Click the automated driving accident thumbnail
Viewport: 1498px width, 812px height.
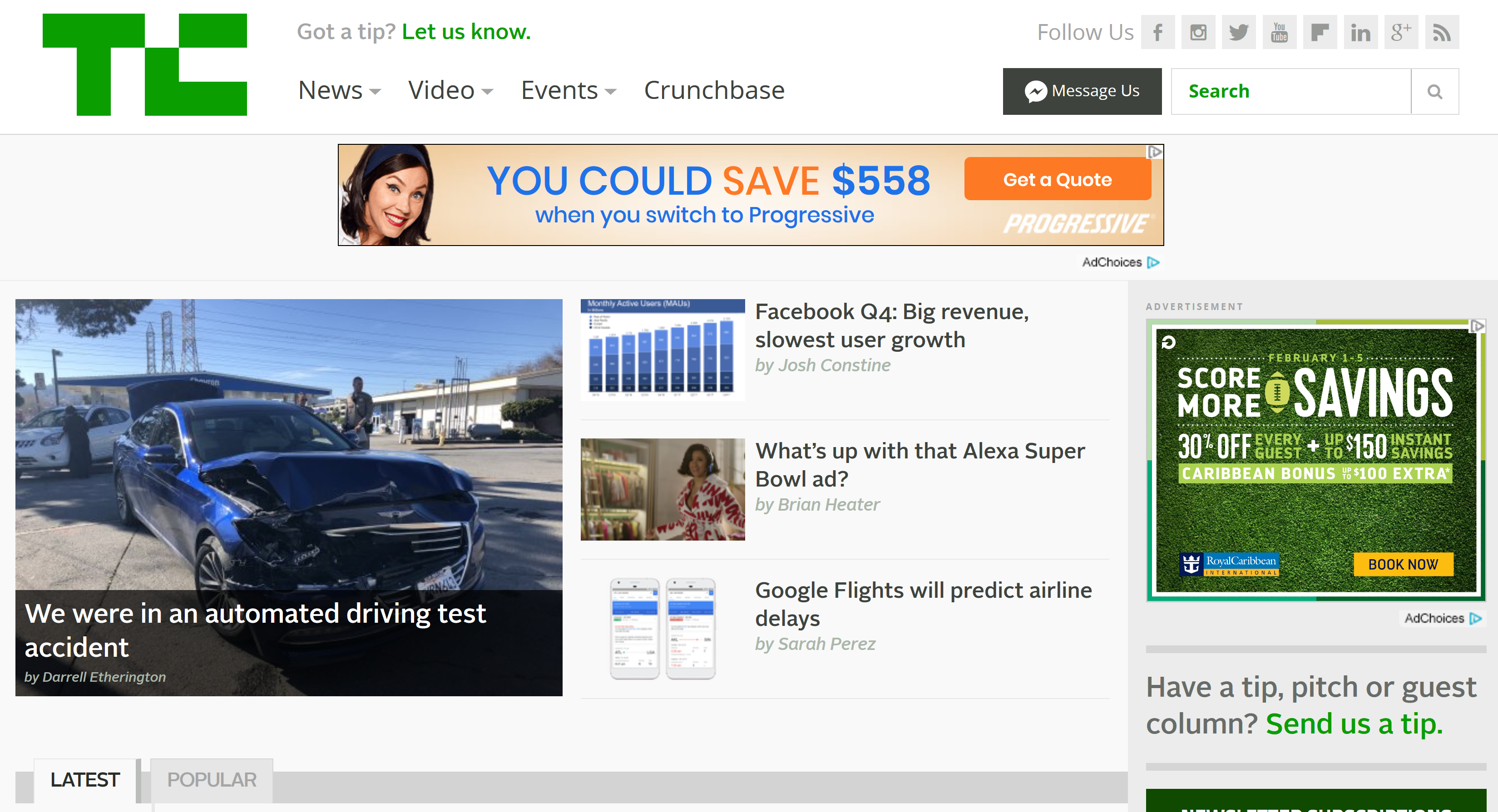click(289, 497)
